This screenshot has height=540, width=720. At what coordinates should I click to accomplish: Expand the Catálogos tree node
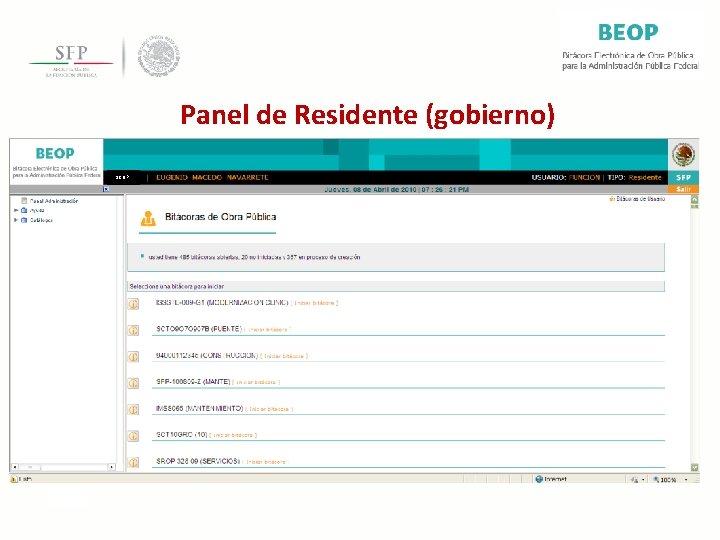(x=16, y=220)
